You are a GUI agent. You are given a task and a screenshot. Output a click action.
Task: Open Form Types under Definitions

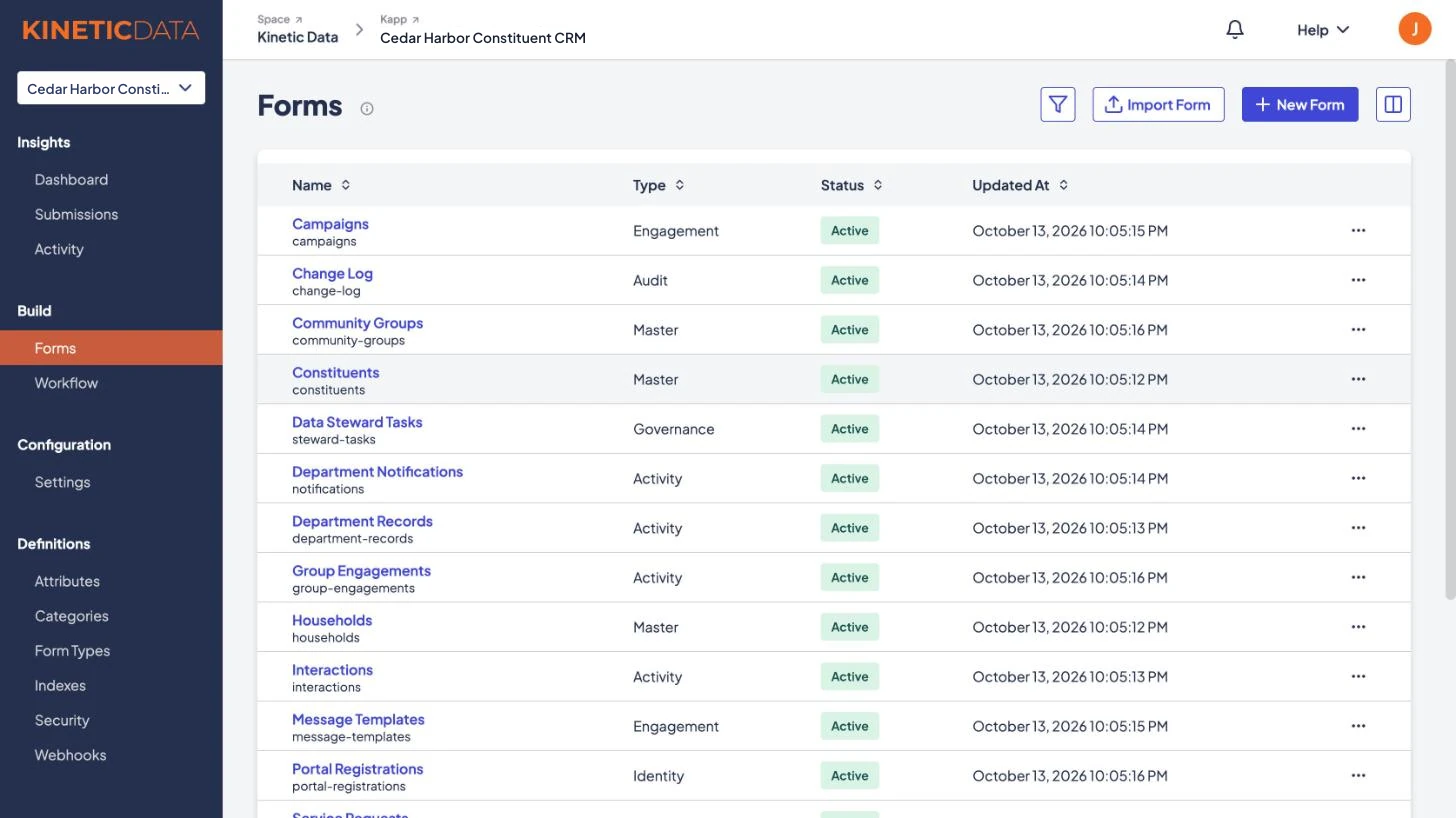(x=72, y=651)
